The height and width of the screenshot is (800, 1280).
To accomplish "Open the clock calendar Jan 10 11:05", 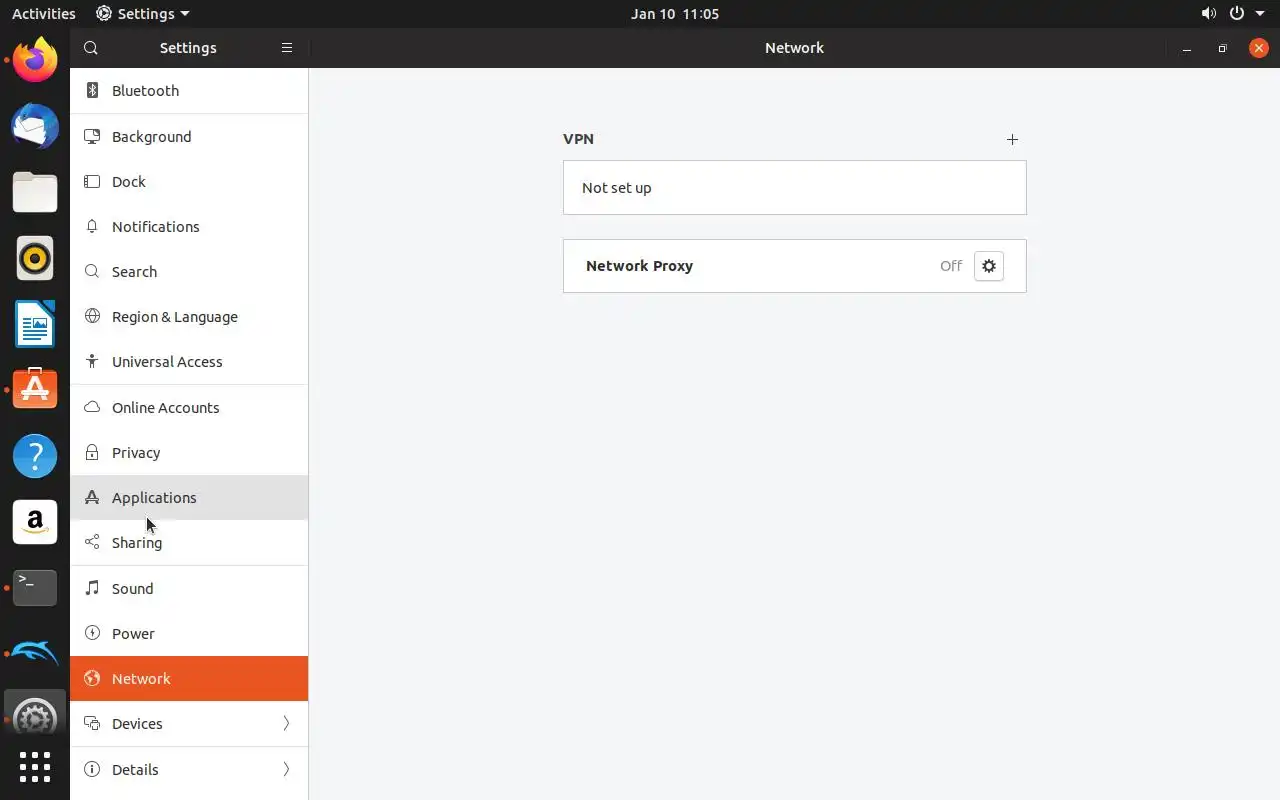I will (675, 14).
